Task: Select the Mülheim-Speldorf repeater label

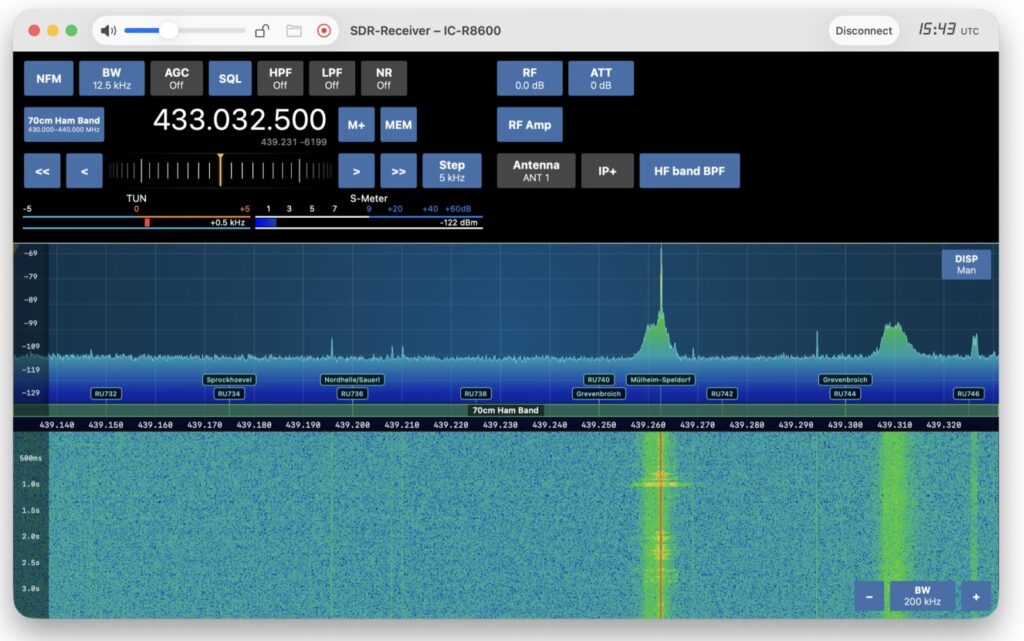Action: 660,379
